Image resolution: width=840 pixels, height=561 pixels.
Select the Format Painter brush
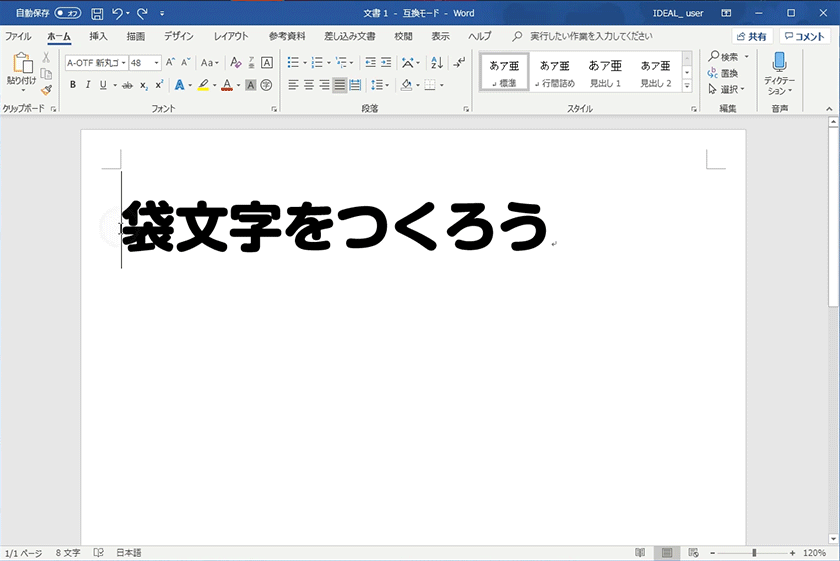(46, 89)
